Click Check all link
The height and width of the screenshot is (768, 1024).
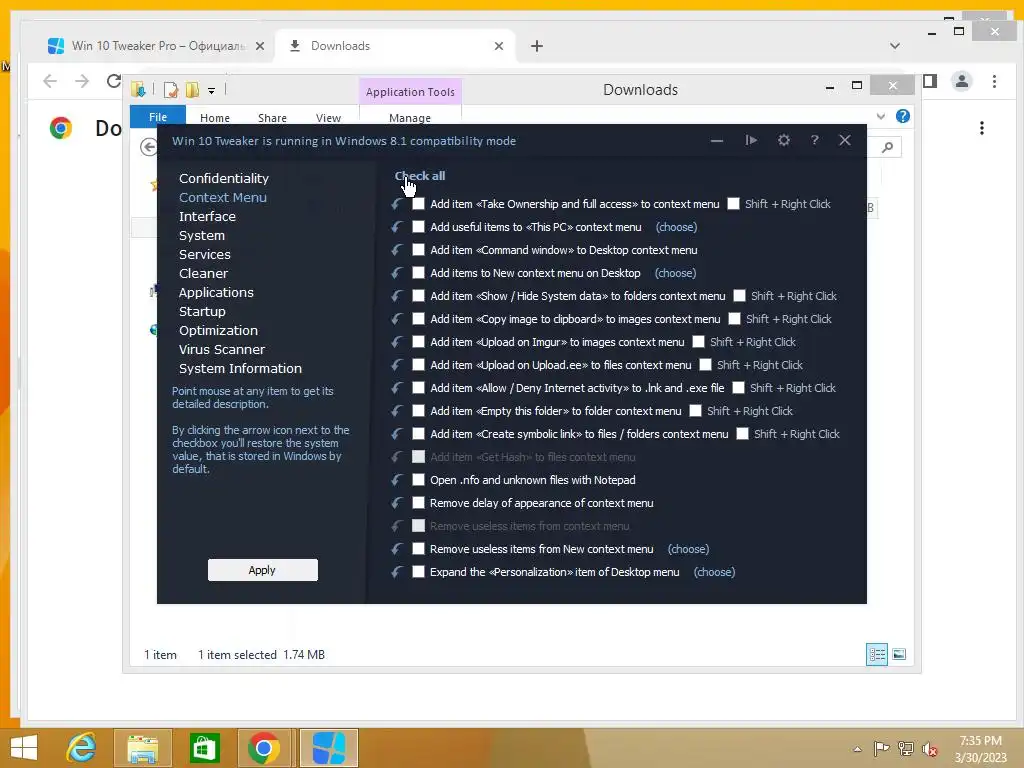[x=420, y=176]
